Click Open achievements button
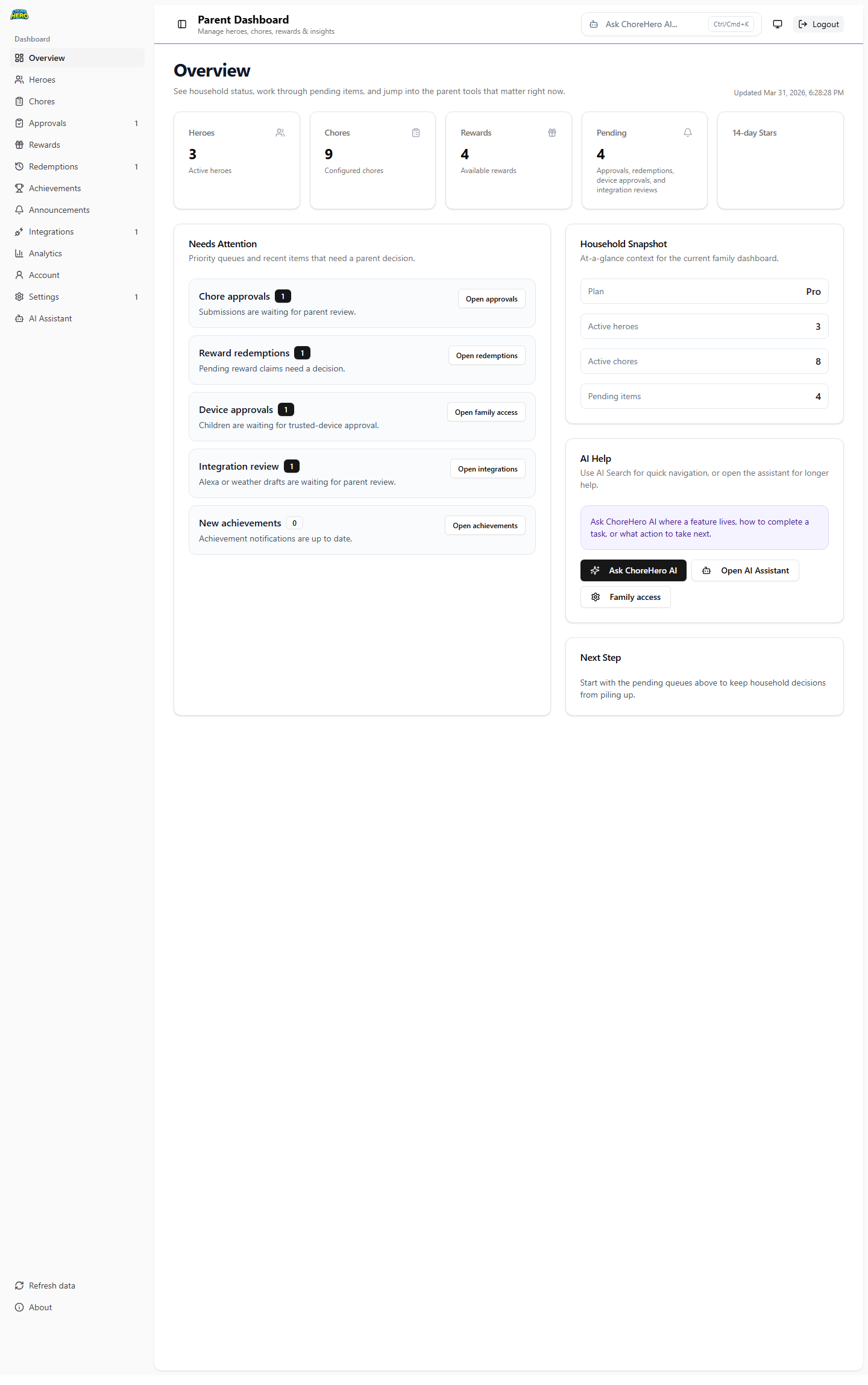This screenshot has width=868, height=1385. pos(485,526)
